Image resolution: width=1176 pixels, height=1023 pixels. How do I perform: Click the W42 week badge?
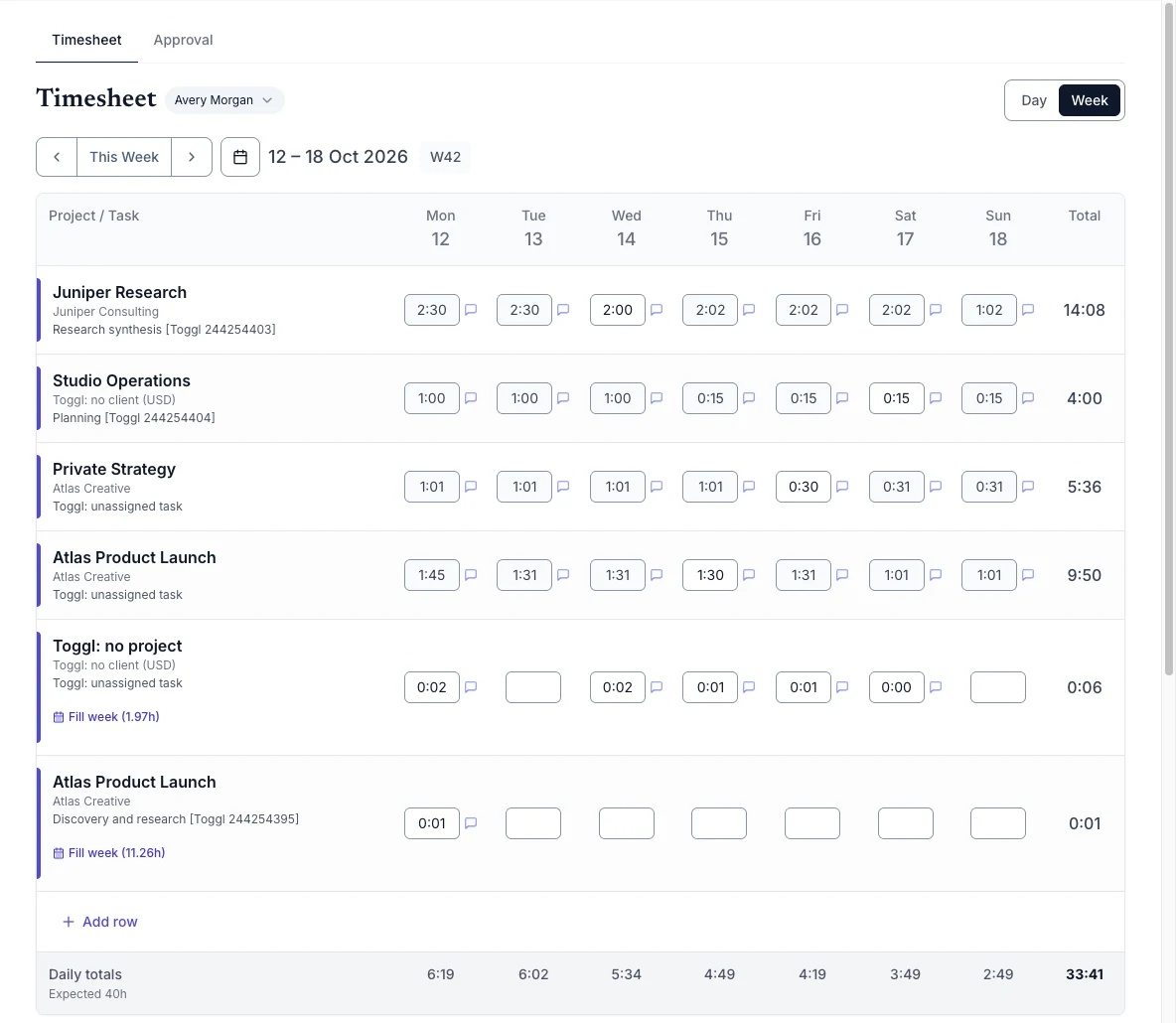pos(446,157)
